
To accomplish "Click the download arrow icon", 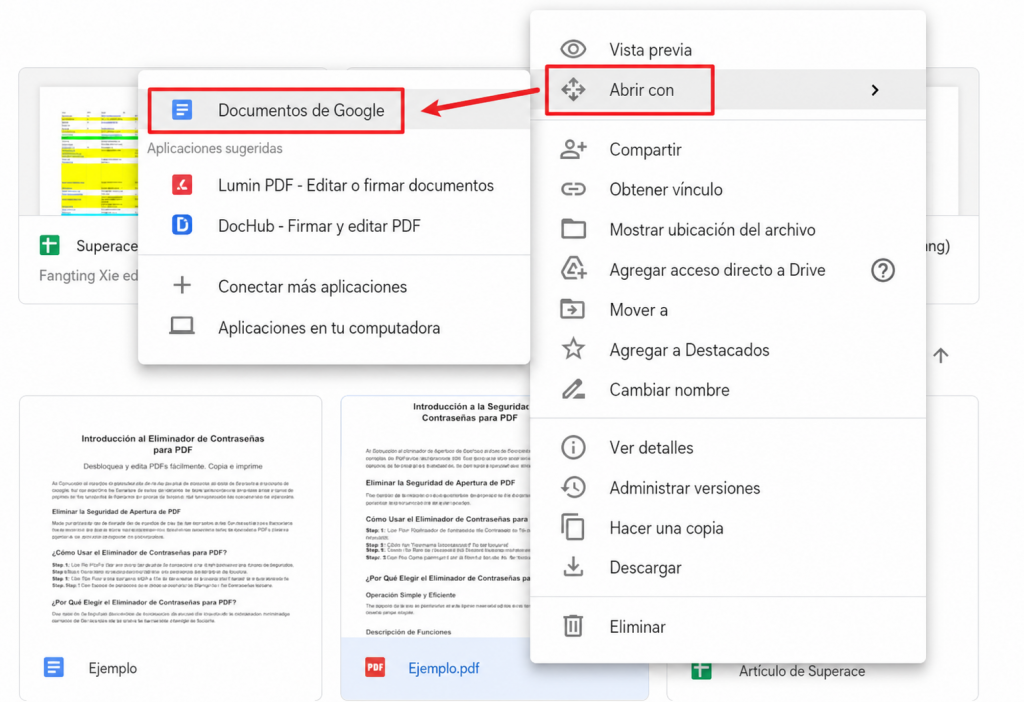I will (x=573, y=567).
